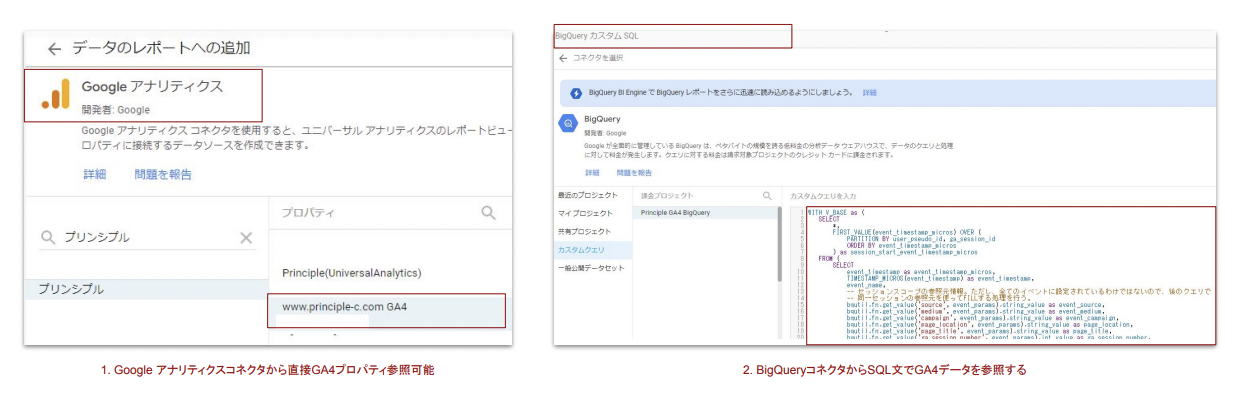1254x404 pixels.
Task: Click search icon in 課金プロジェクト column
Action: pos(767,196)
